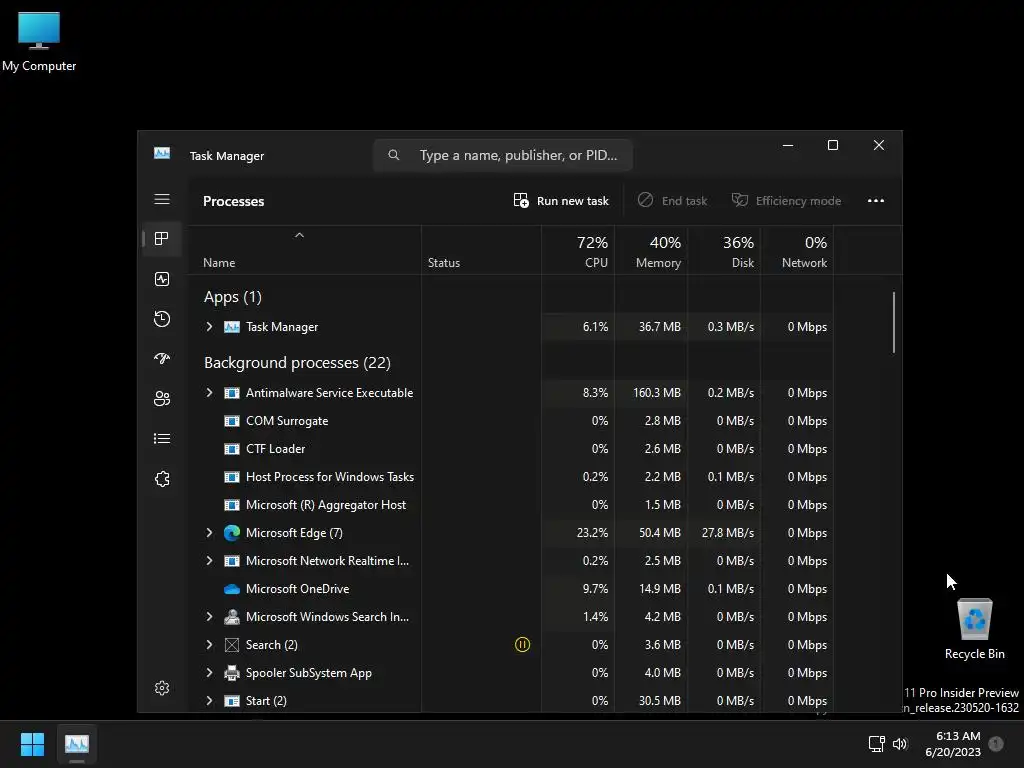Expand Microsoft Network Realtime row

209,561
